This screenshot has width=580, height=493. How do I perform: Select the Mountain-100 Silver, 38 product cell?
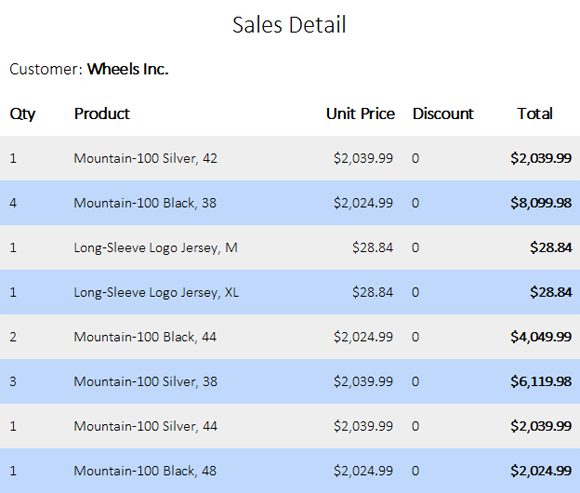(x=145, y=381)
